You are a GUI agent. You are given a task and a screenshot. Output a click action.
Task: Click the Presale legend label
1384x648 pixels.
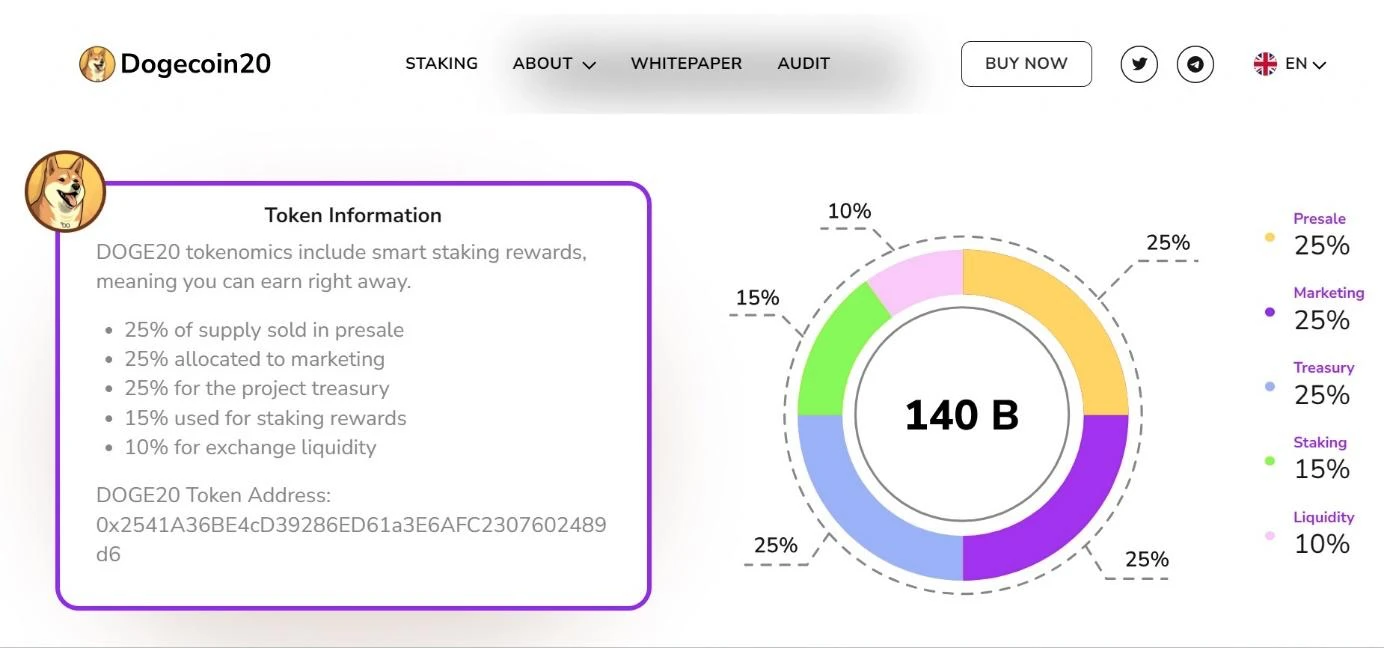(1319, 219)
